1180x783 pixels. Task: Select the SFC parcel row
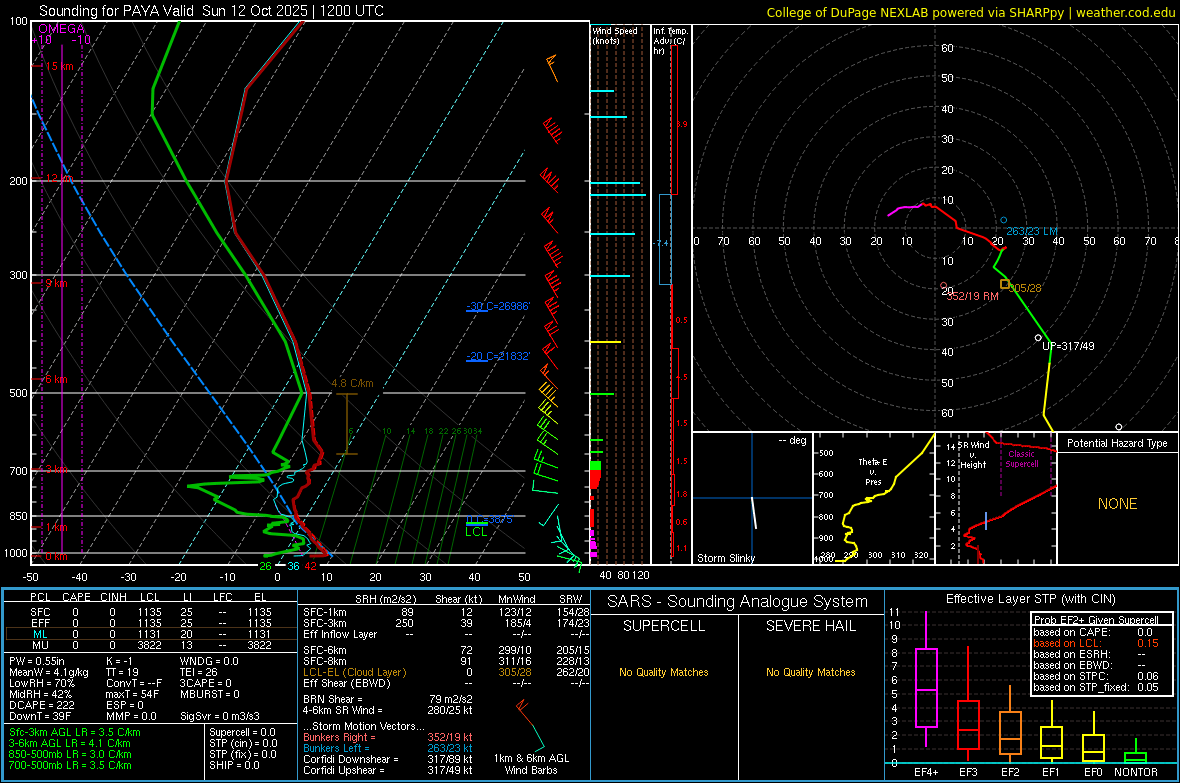(x=151, y=612)
